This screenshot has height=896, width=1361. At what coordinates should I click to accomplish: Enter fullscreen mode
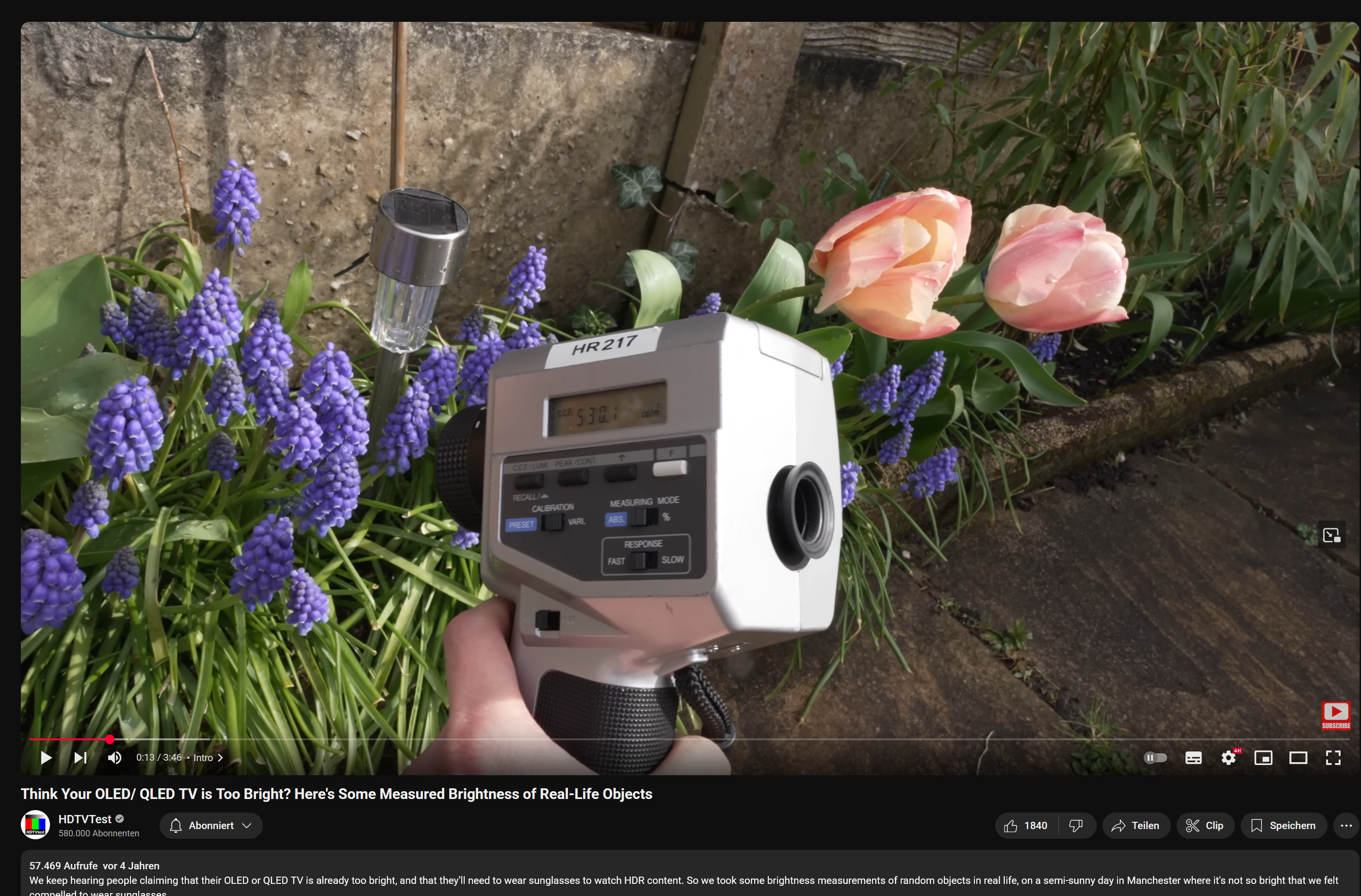pyautogui.click(x=1333, y=758)
